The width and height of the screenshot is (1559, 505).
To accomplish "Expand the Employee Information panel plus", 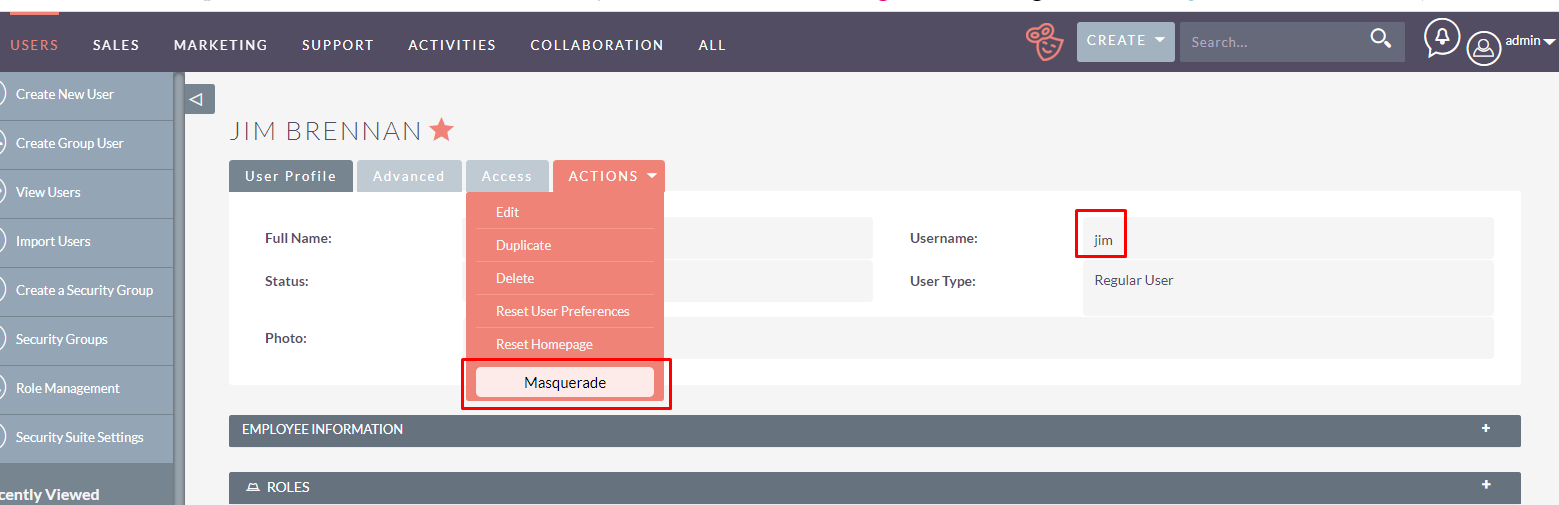I will (1486, 428).
